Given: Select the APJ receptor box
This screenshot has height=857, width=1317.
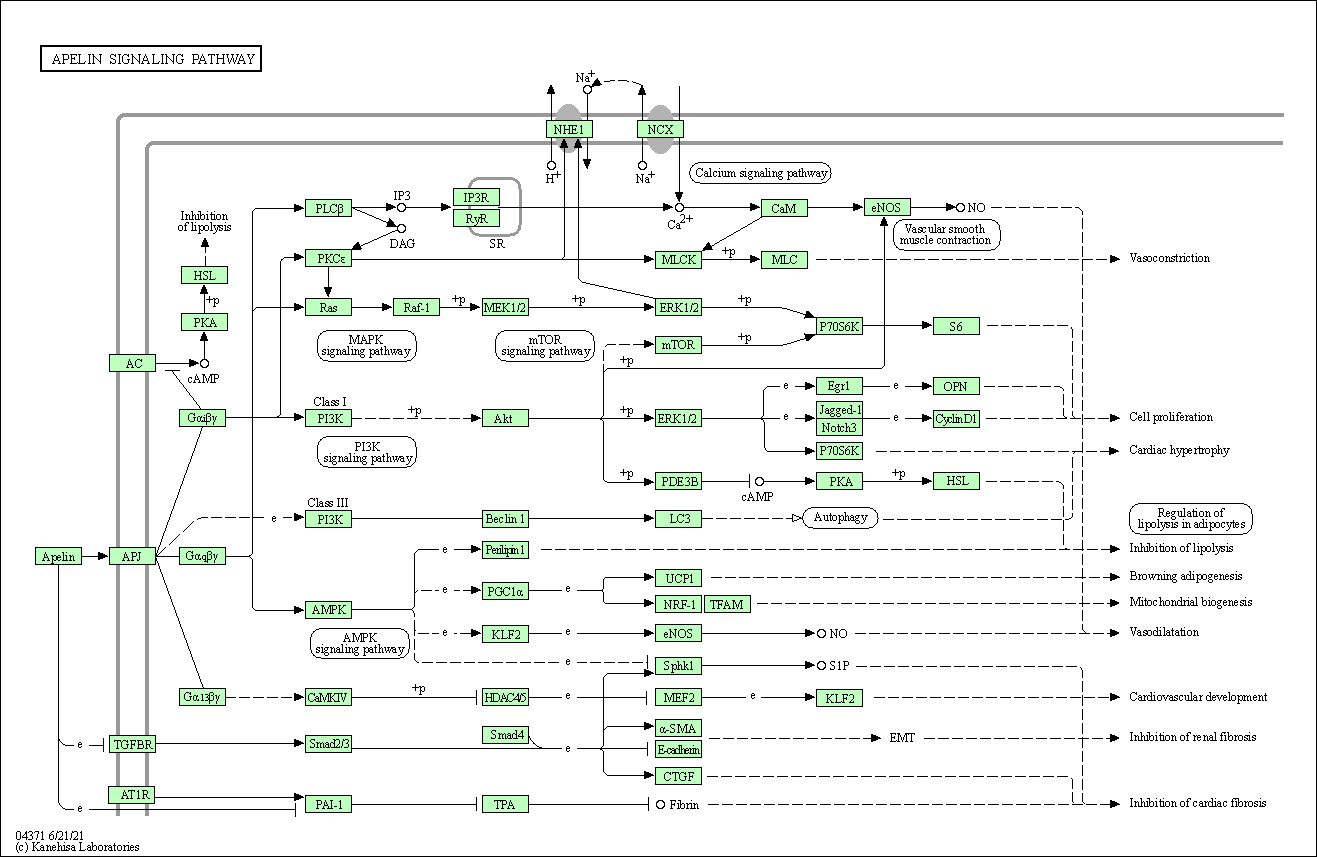Looking at the screenshot, I should tap(132, 556).
